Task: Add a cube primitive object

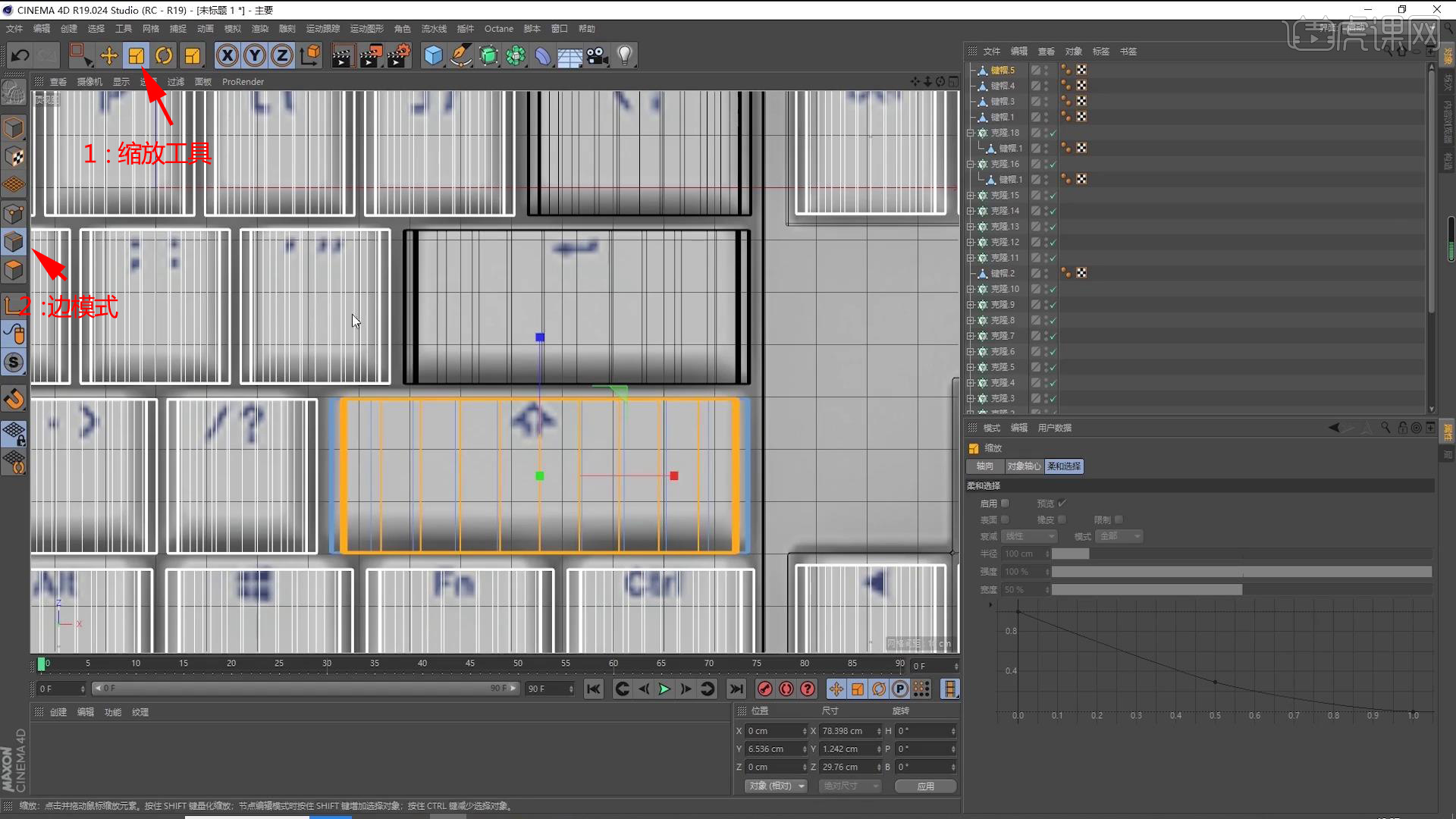Action: [433, 55]
